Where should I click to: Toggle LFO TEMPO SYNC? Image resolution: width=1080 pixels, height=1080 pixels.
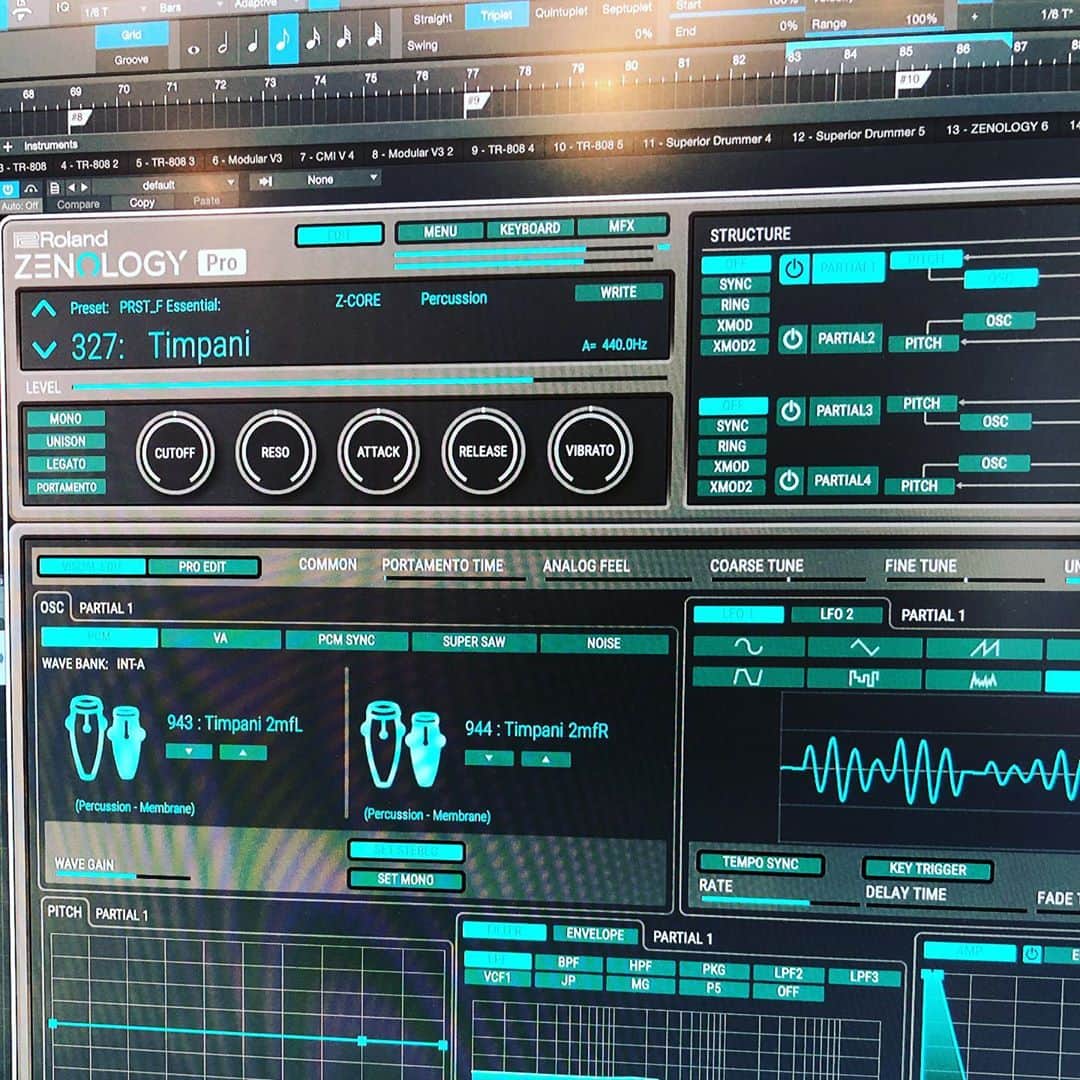click(x=760, y=863)
